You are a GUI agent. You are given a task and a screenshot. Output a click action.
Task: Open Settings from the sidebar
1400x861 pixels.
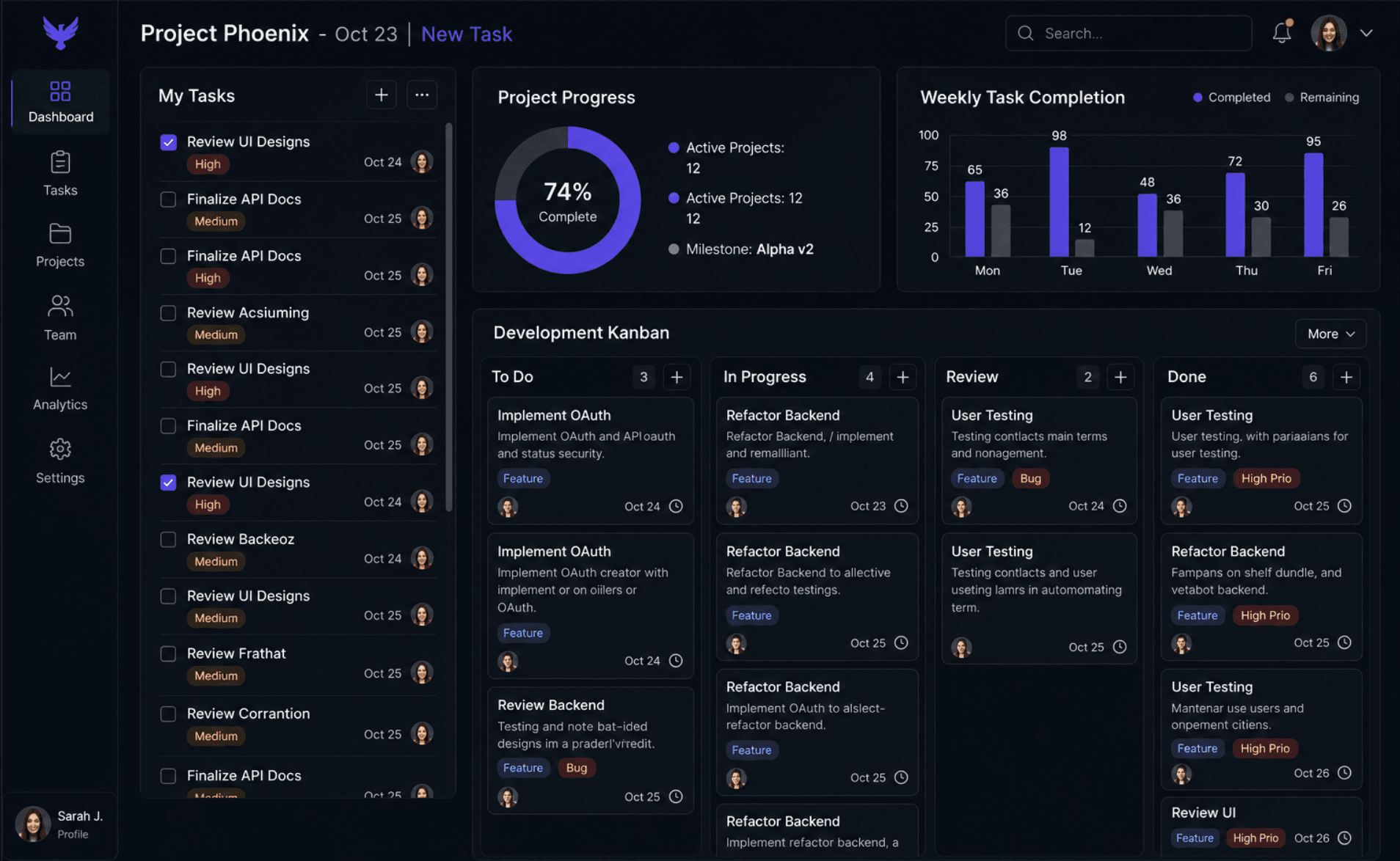(x=60, y=461)
